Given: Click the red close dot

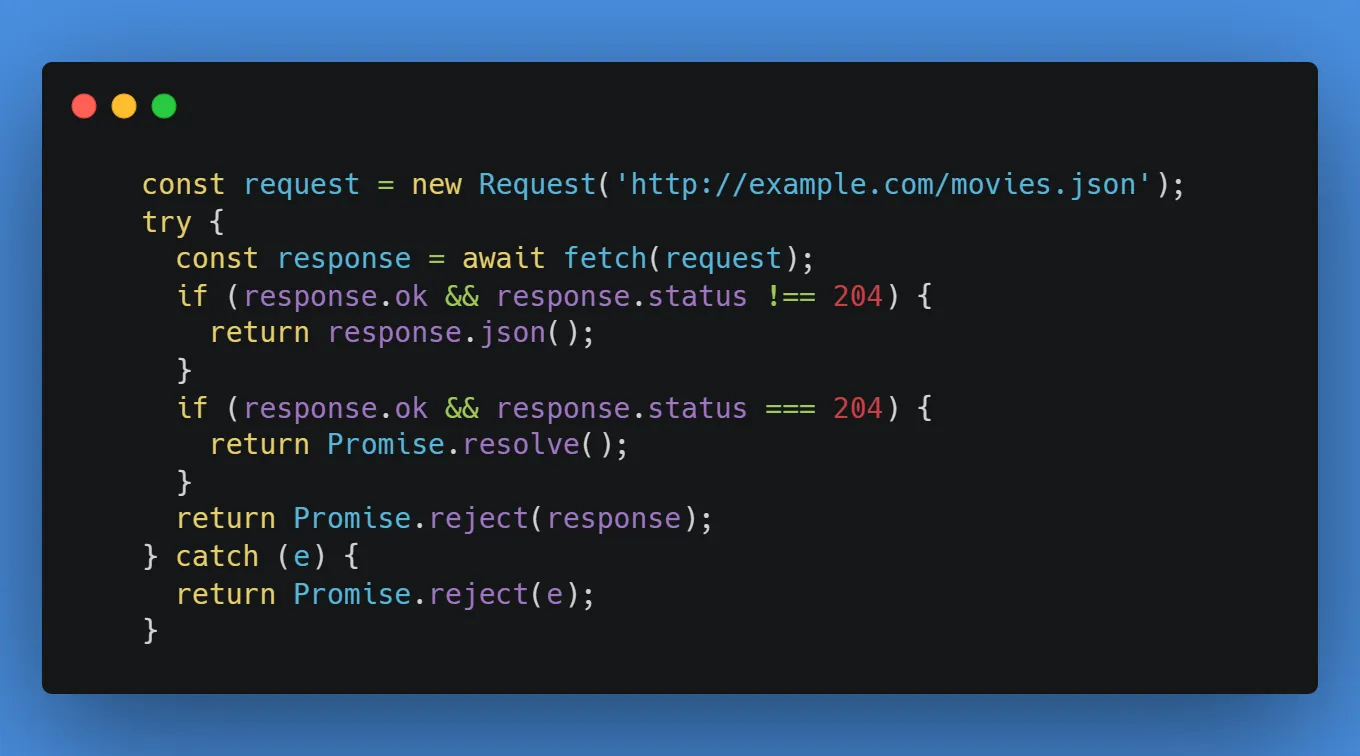Looking at the screenshot, I should [84, 106].
